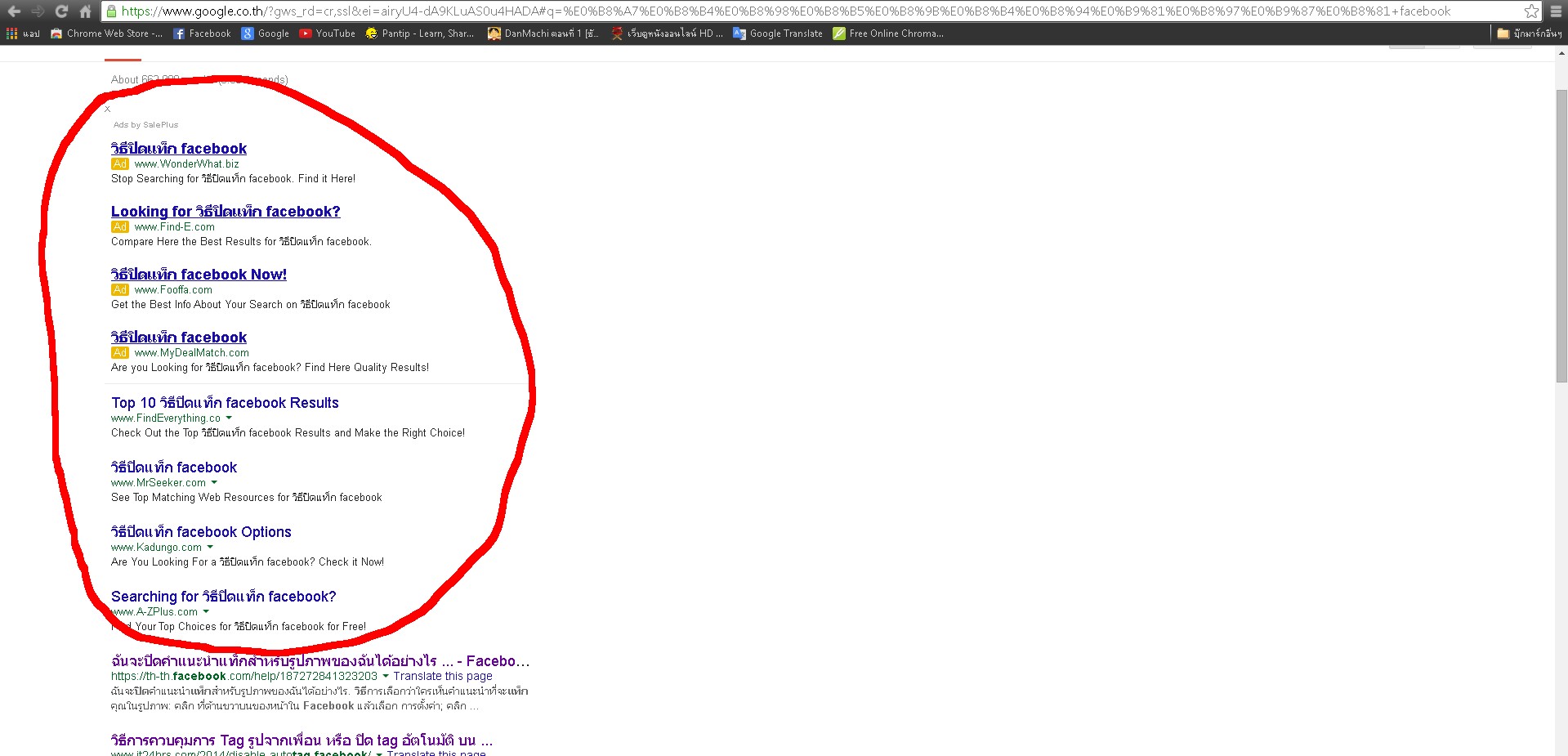Click 'Translate this page' for Facebook help result
Screen dimensions: 1568x756
click(x=443, y=676)
